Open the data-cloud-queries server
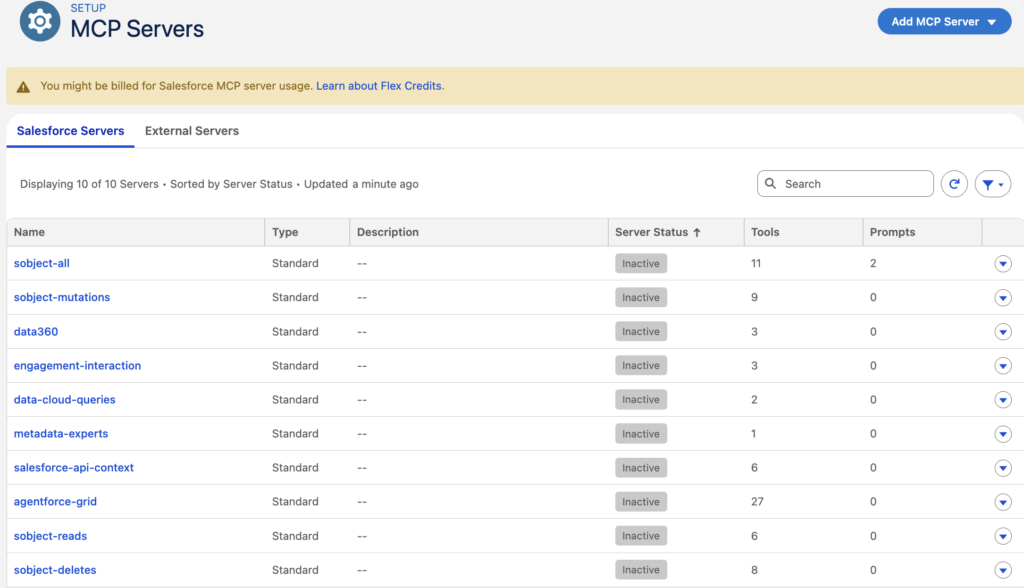1024x588 pixels. [x=65, y=399]
